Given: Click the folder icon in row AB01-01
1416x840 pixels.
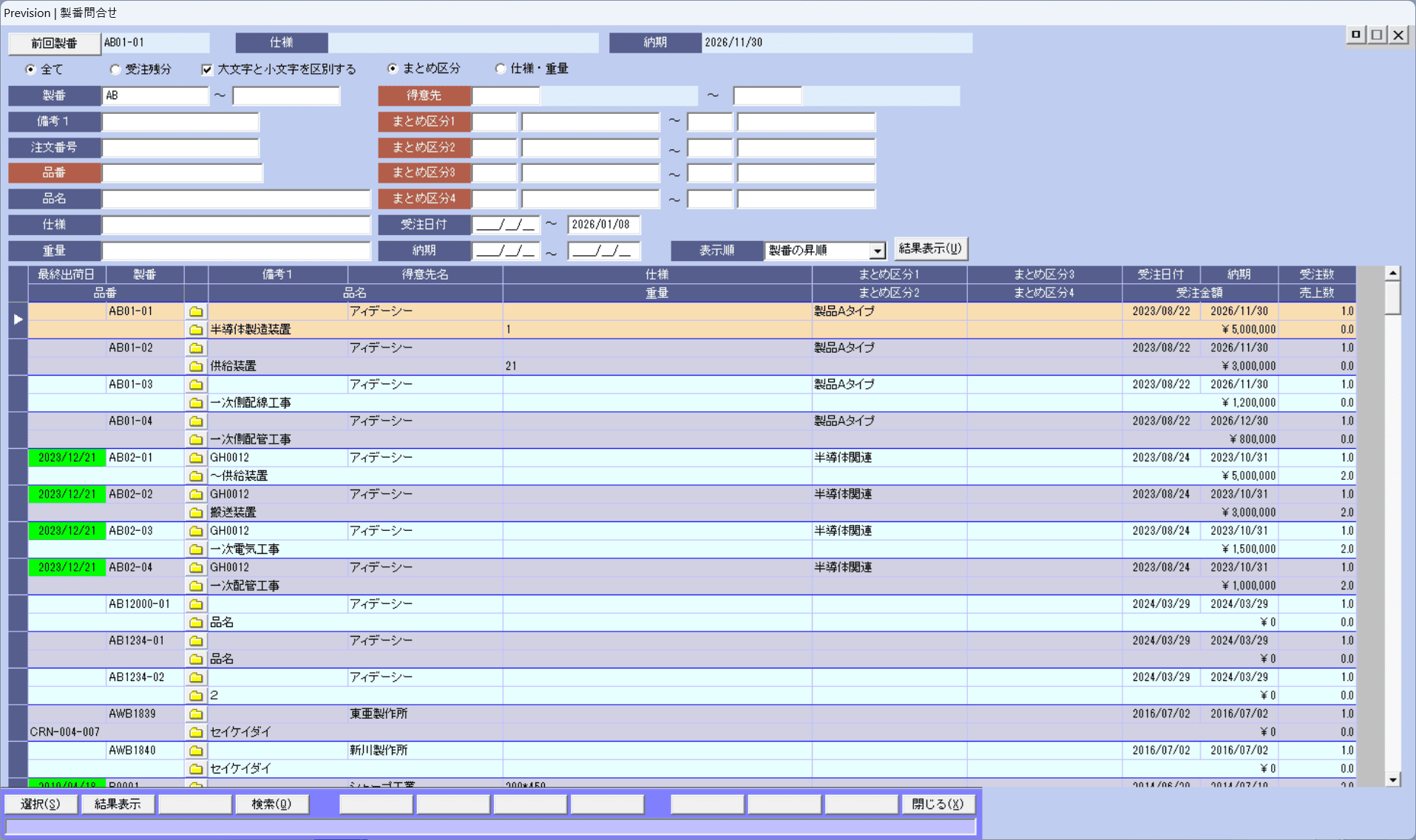Looking at the screenshot, I should click(196, 311).
